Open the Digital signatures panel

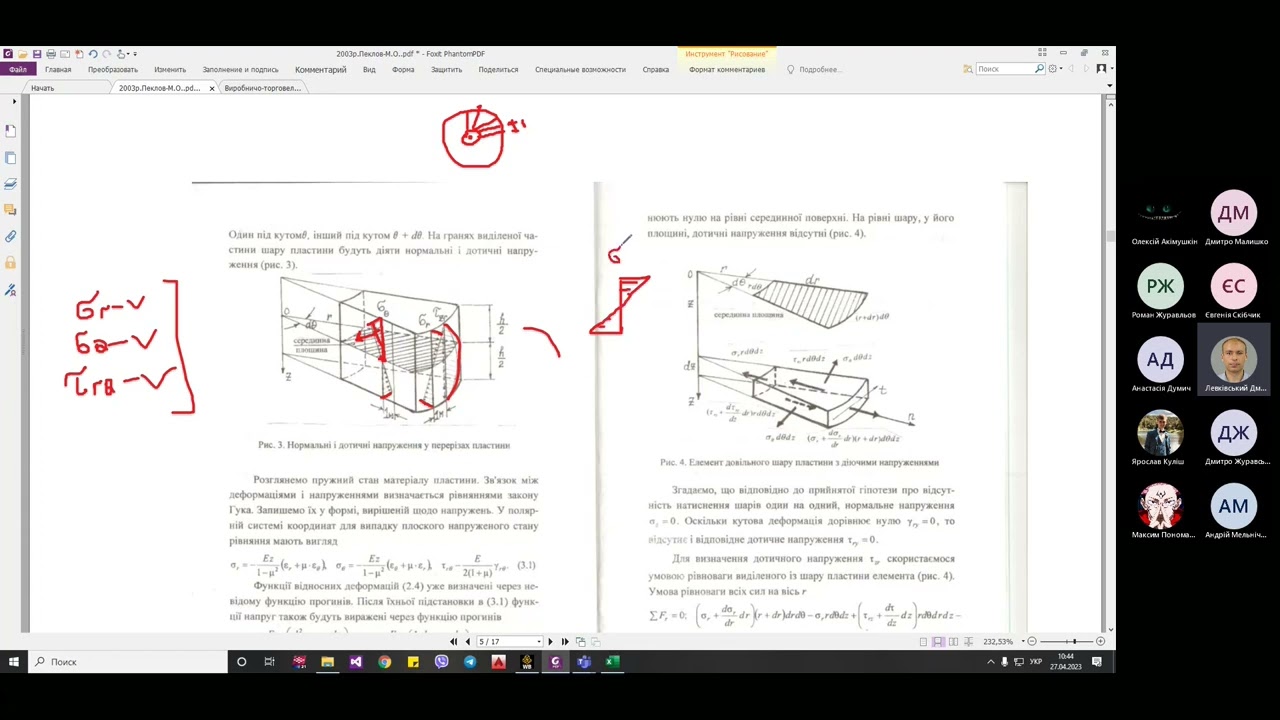[x=11, y=290]
